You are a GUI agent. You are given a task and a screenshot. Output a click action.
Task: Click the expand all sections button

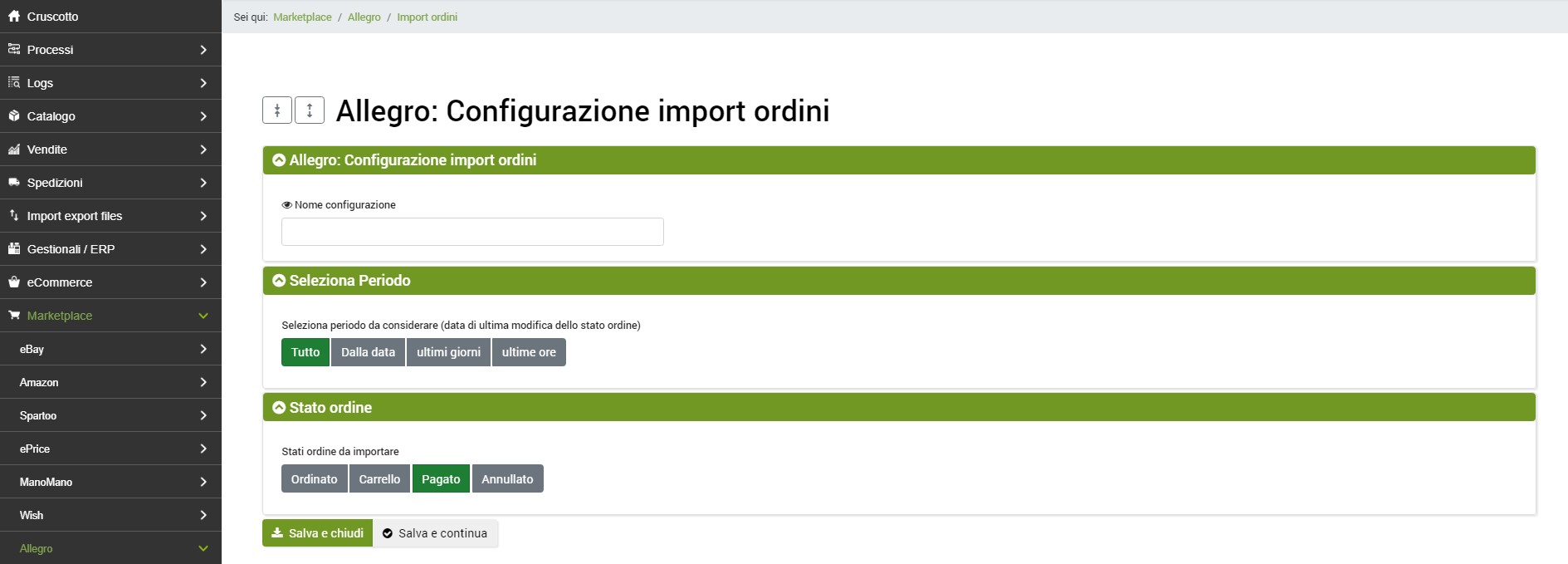coord(310,110)
